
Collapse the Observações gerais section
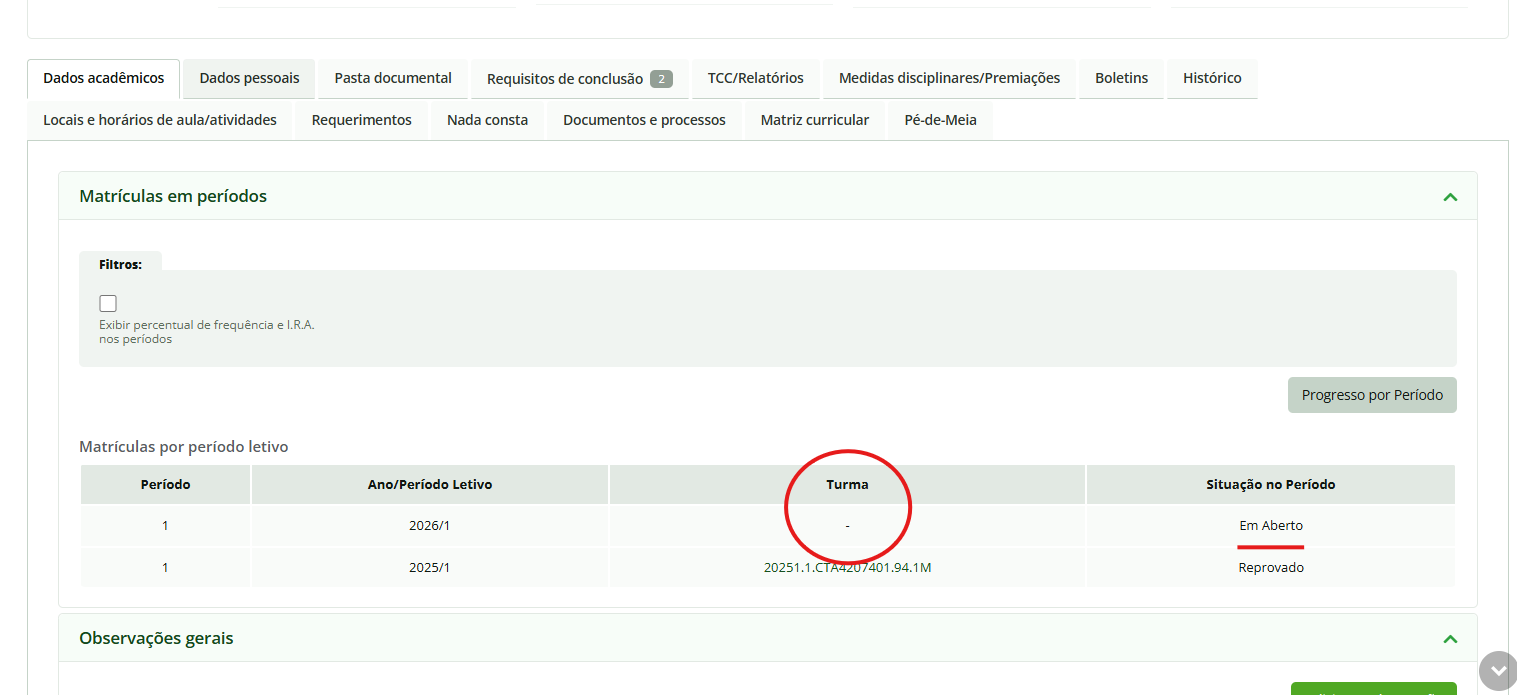1449,637
